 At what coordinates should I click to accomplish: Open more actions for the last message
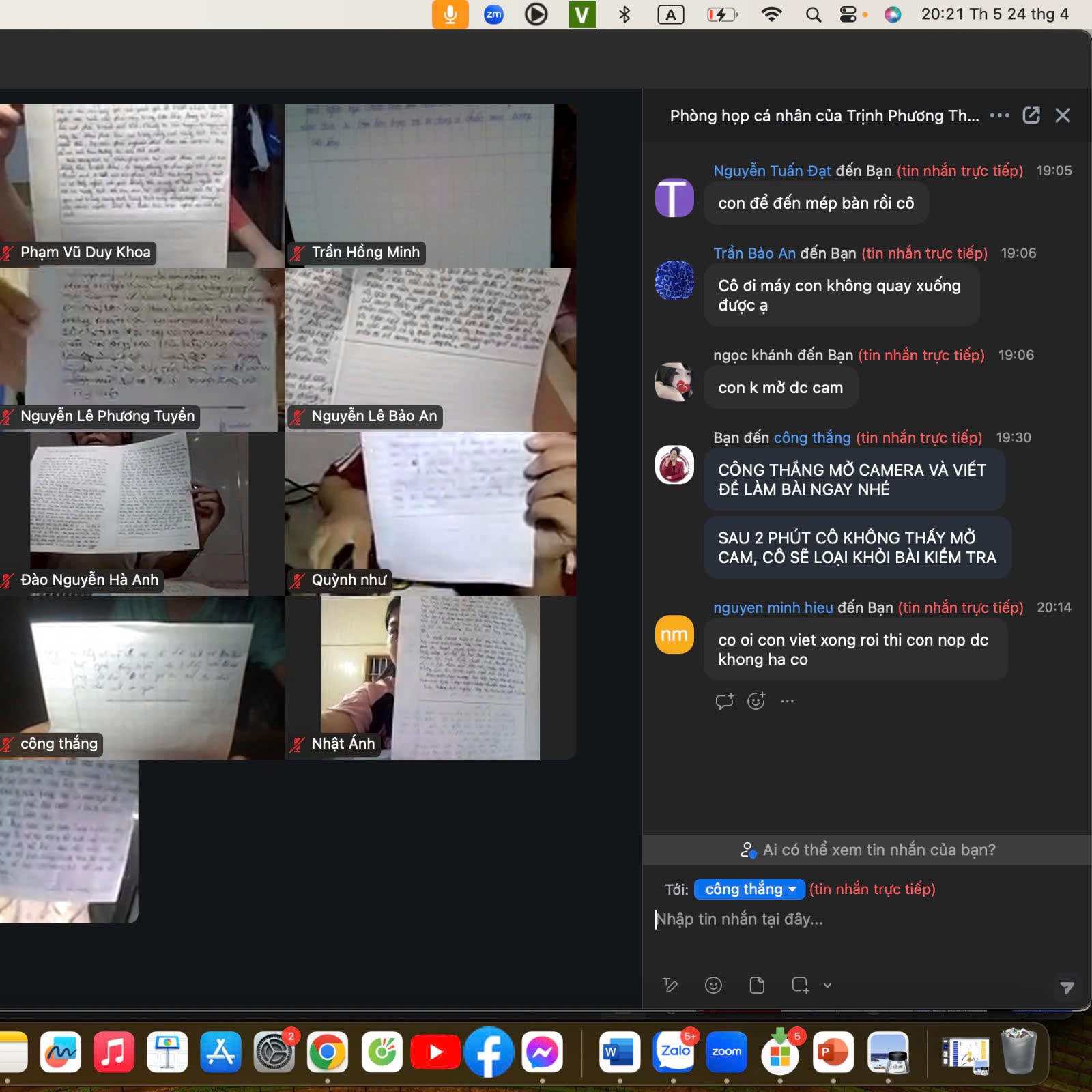(787, 701)
